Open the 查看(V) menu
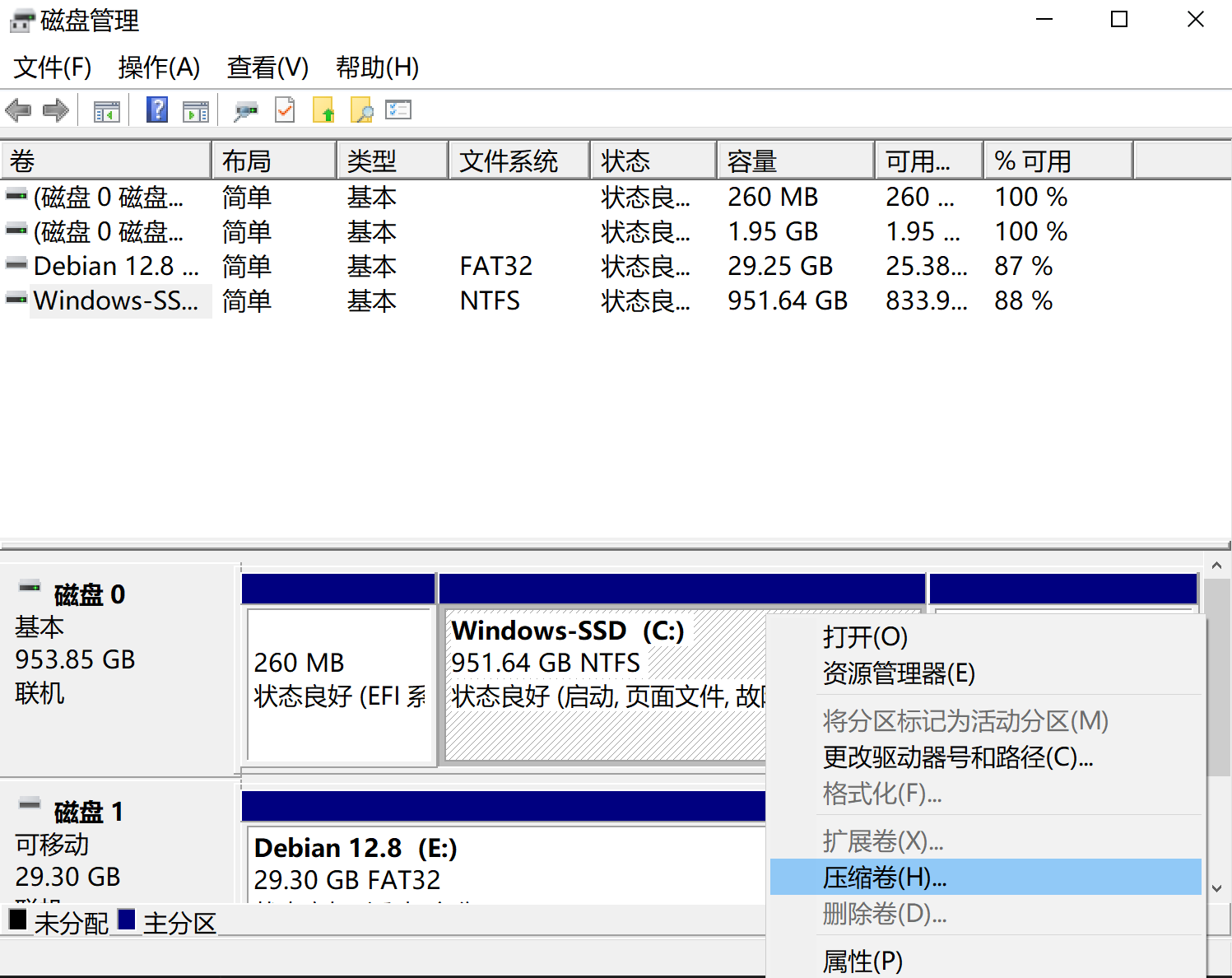1232x978 pixels. (x=267, y=68)
